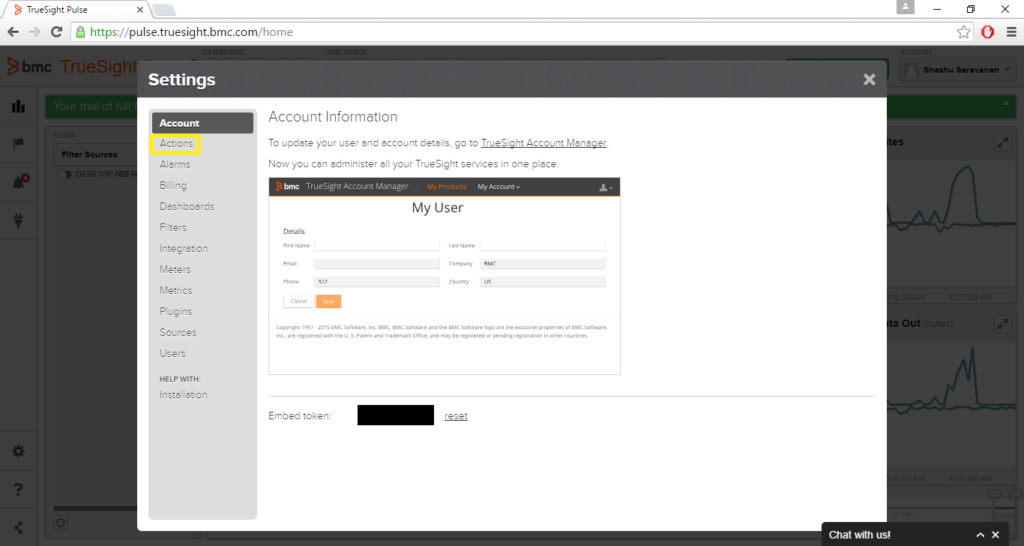This screenshot has height=546, width=1024.
Task: Open the Metrics settings section
Action: coord(176,290)
